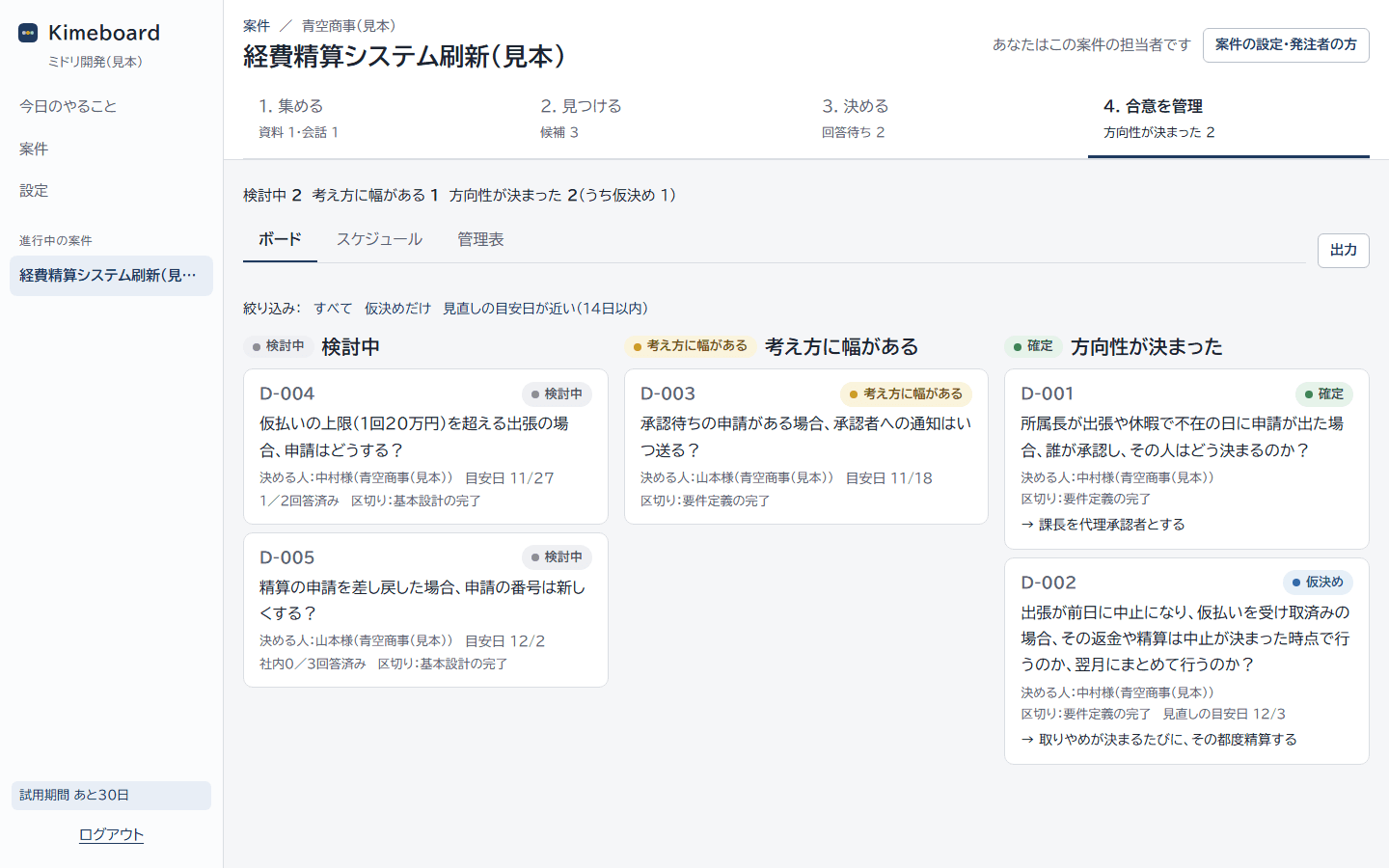Open 案件の設定・発注者の方 button
Image resolution: width=1389 pixels, height=868 pixels.
point(1286,45)
